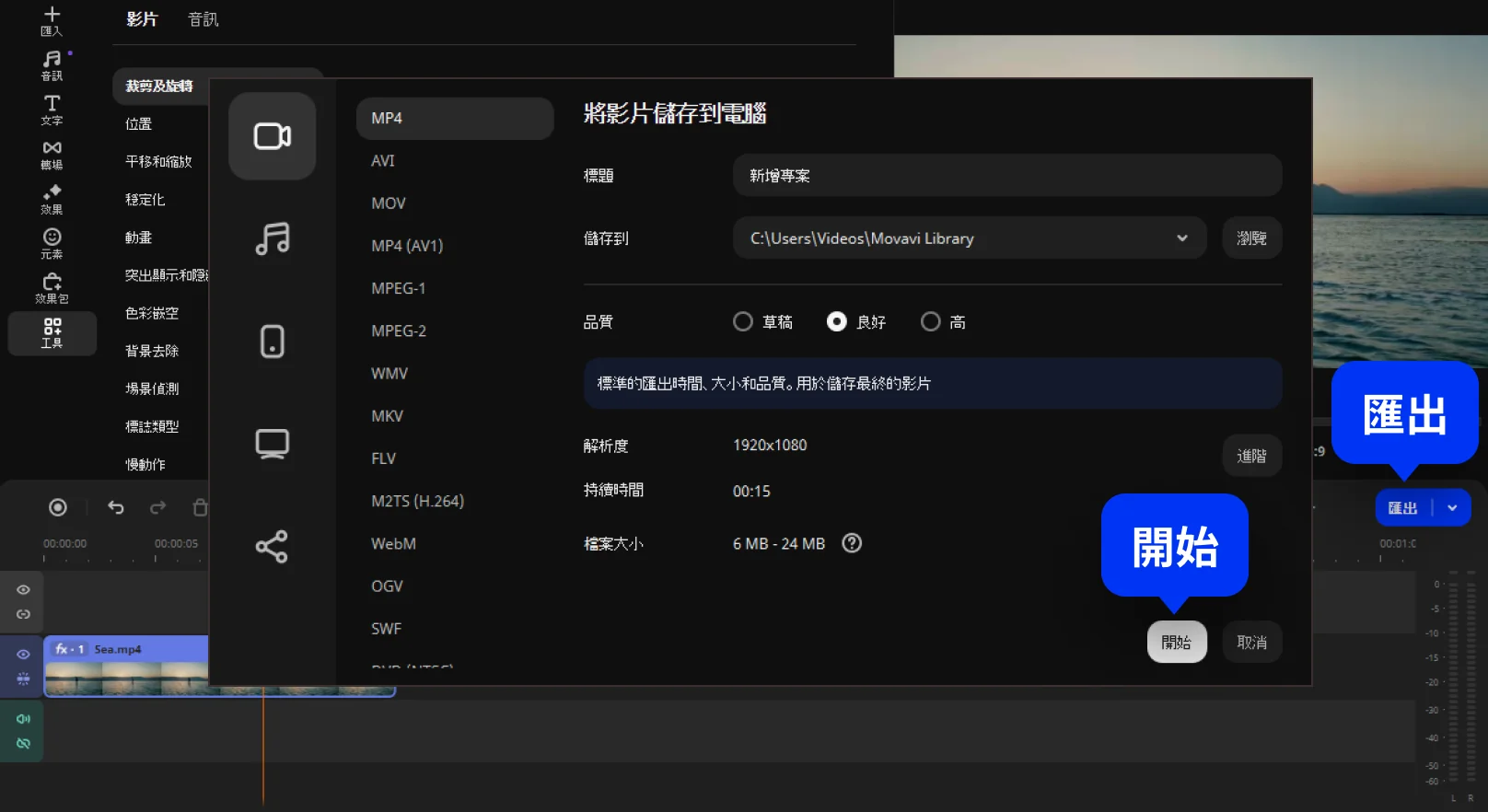This screenshot has height=812, width=1488.
Task: Click the 瀏覽 browse button
Action: 1252,238
